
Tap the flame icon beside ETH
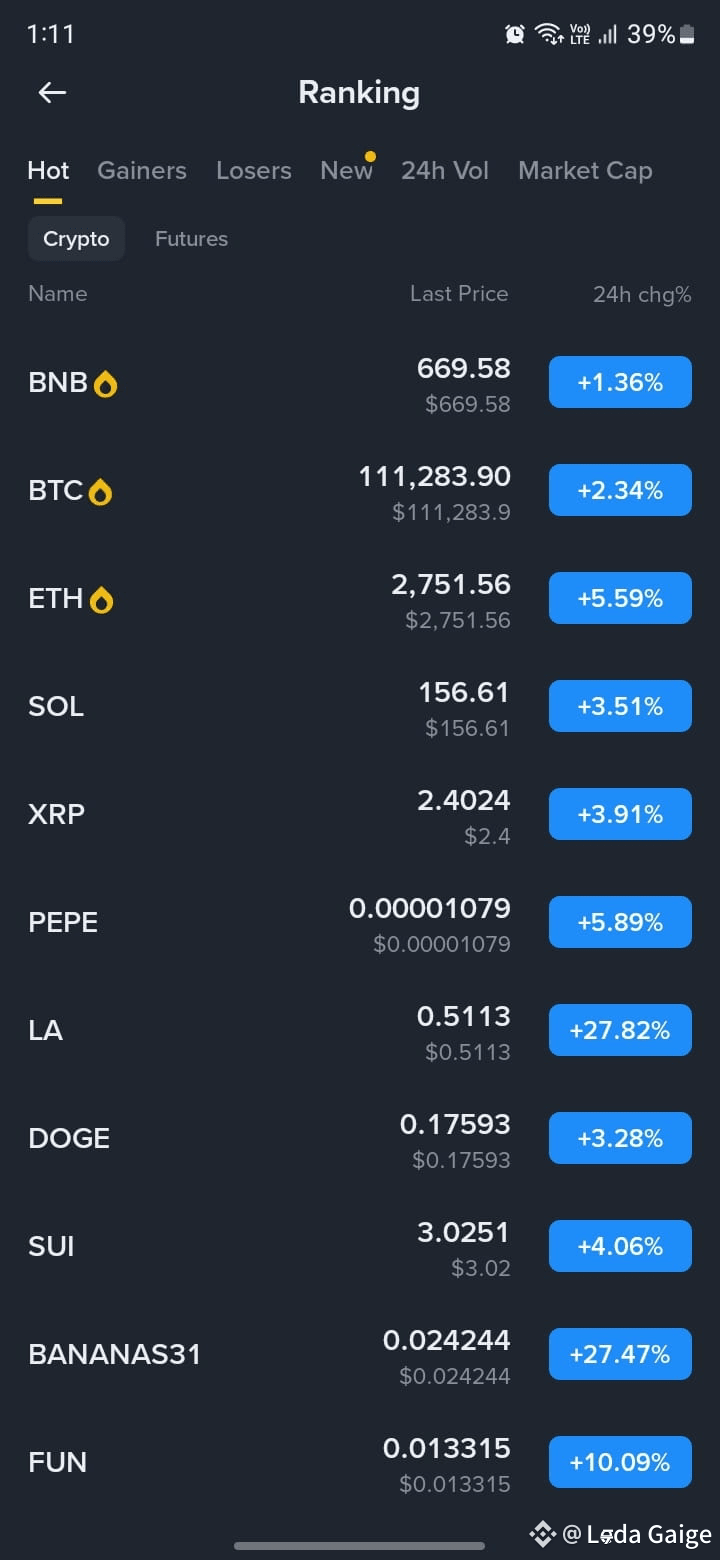pos(101,600)
